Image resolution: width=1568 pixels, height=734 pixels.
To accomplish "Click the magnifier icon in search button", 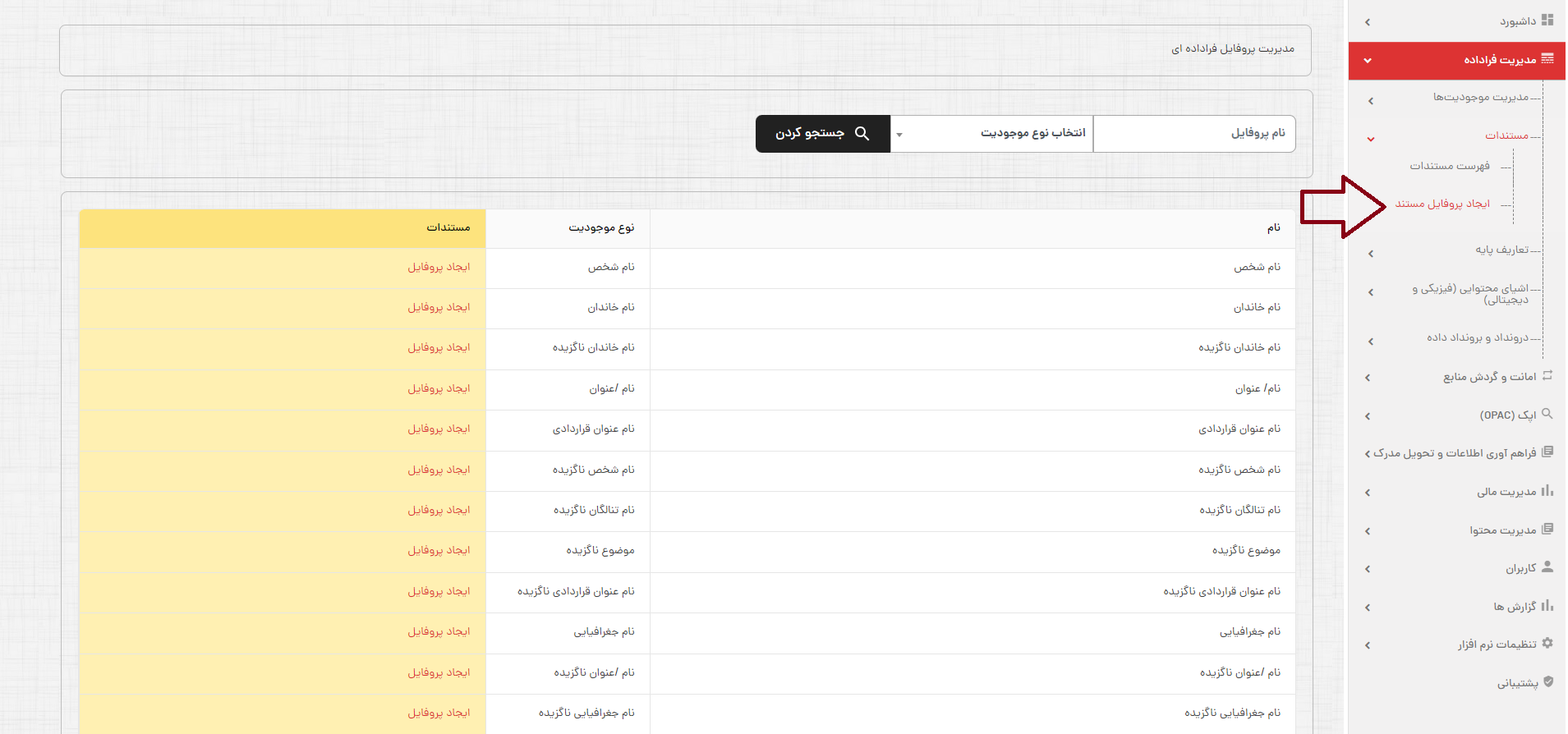I will pyautogui.click(x=862, y=133).
